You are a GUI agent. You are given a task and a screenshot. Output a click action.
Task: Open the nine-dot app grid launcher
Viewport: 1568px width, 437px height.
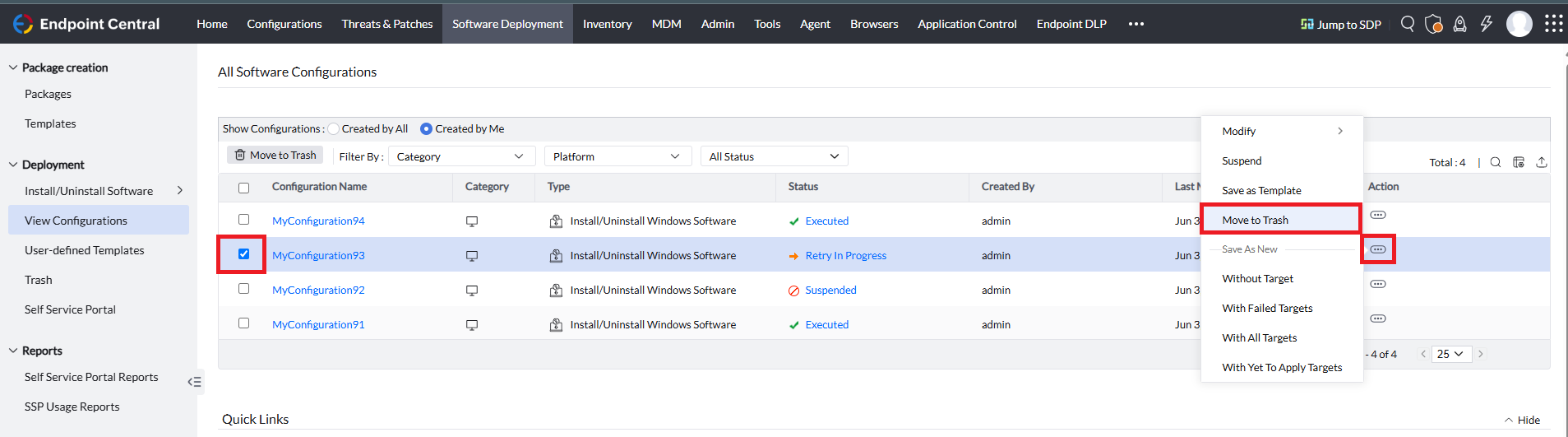[x=1553, y=24]
